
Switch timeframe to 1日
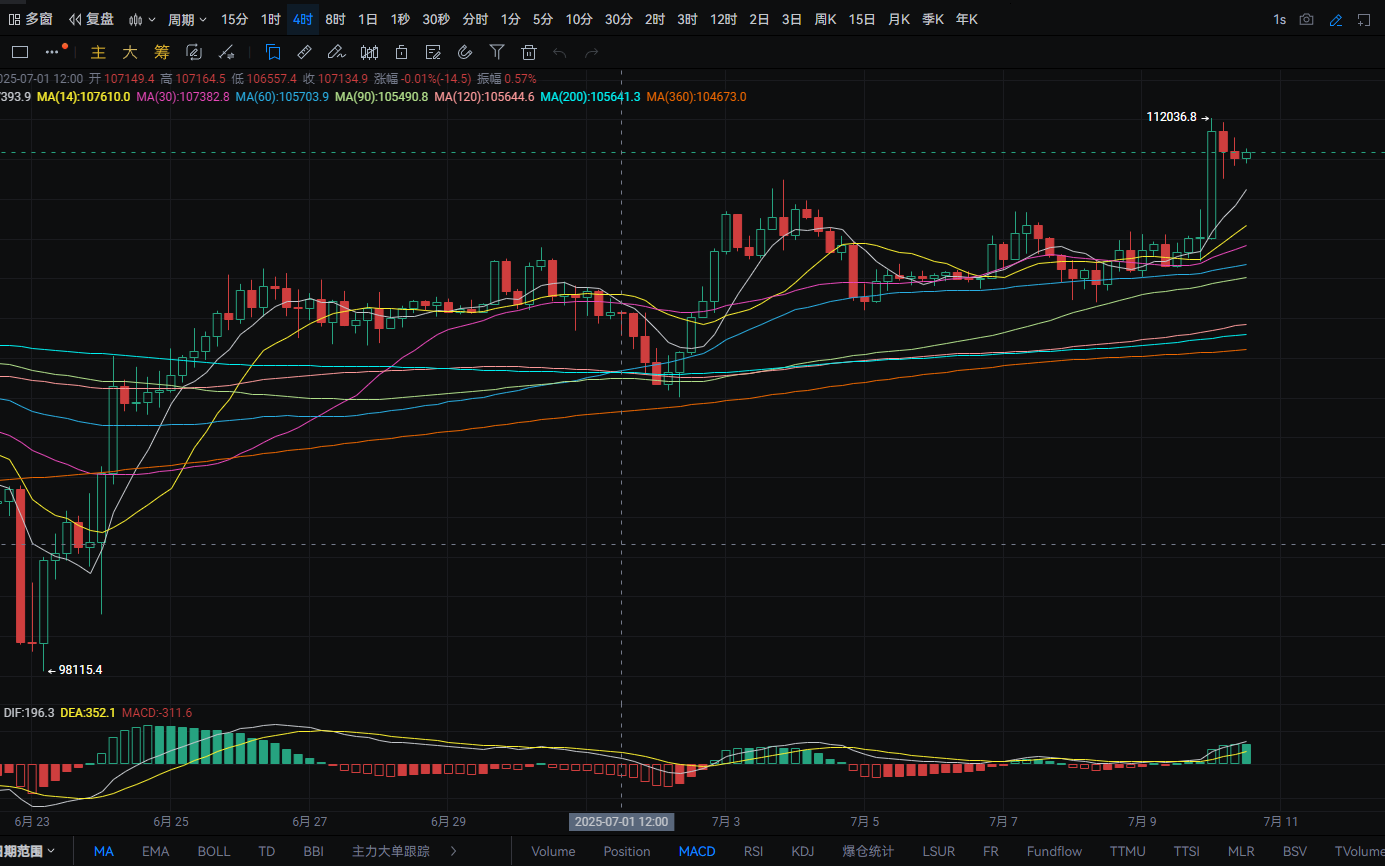(368, 19)
